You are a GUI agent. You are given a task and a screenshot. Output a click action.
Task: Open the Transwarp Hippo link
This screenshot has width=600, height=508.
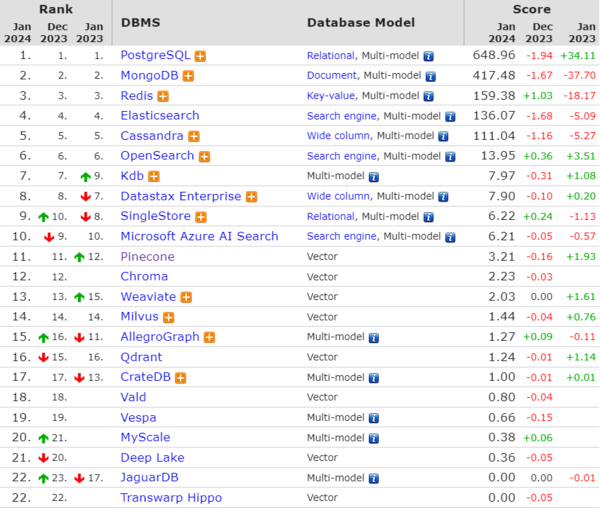(x=171, y=498)
